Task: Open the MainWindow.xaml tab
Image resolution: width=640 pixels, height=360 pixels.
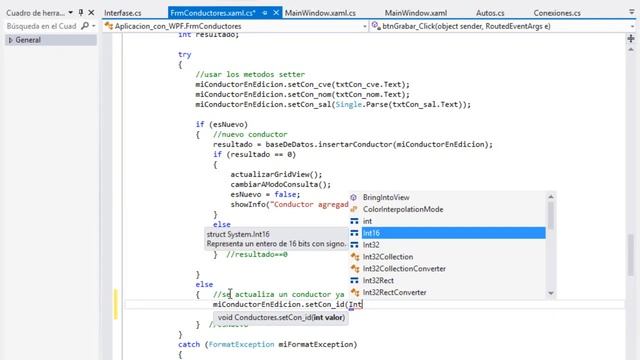Action: coord(416,13)
